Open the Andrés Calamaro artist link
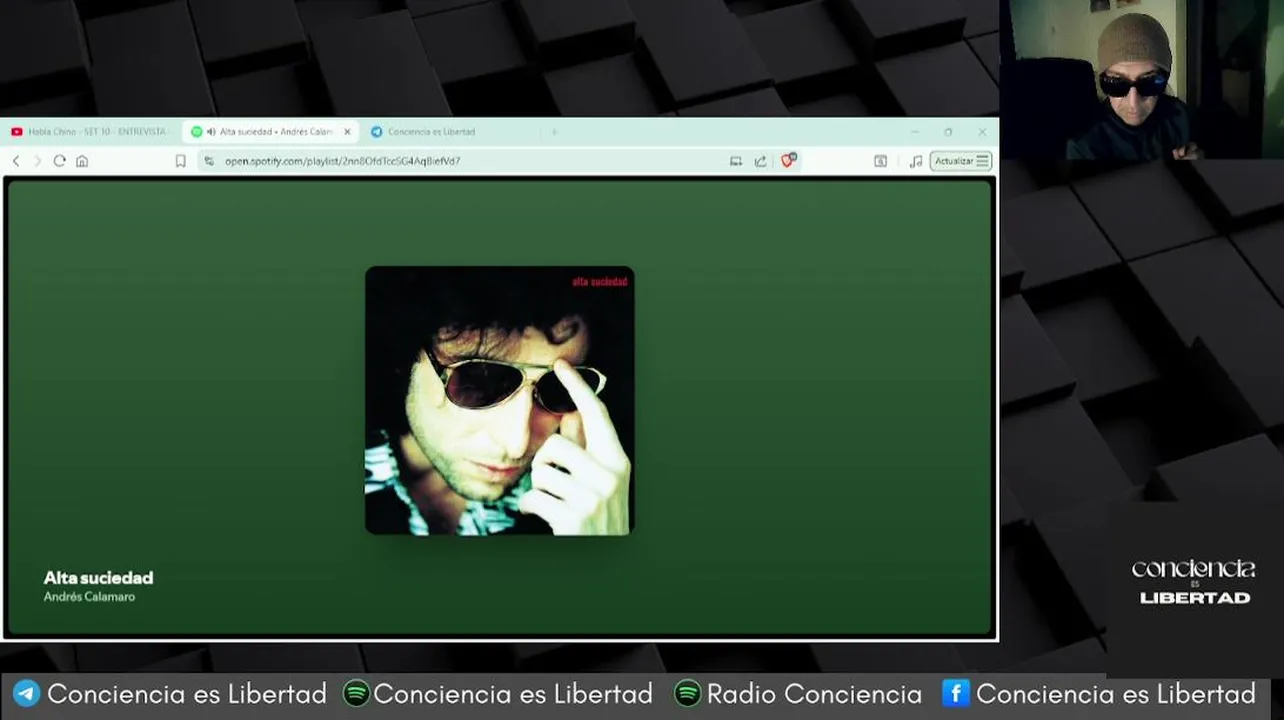Image resolution: width=1284 pixels, height=720 pixels. click(89, 597)
